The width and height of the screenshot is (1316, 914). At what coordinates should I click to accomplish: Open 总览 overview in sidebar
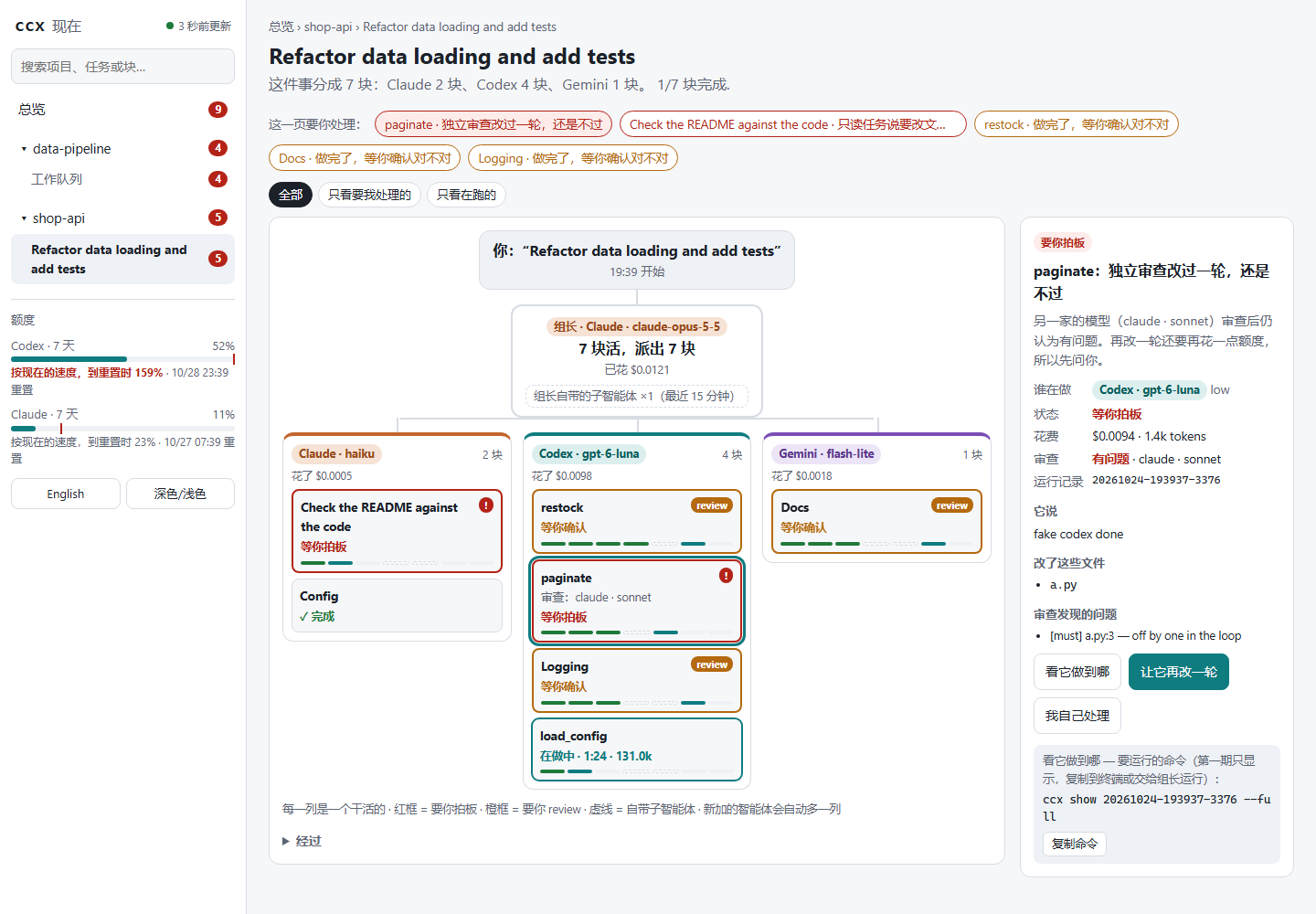point(122,110)
